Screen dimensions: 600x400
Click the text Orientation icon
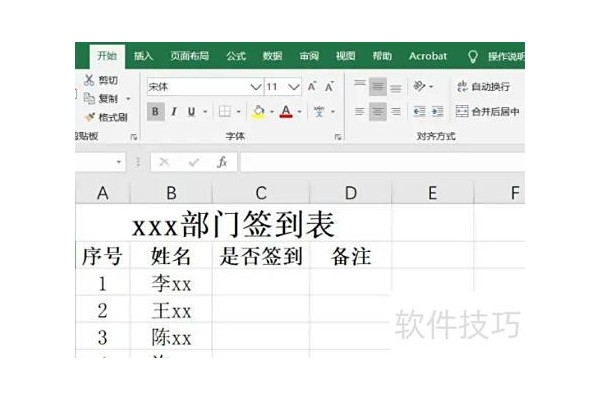[420, 86]
